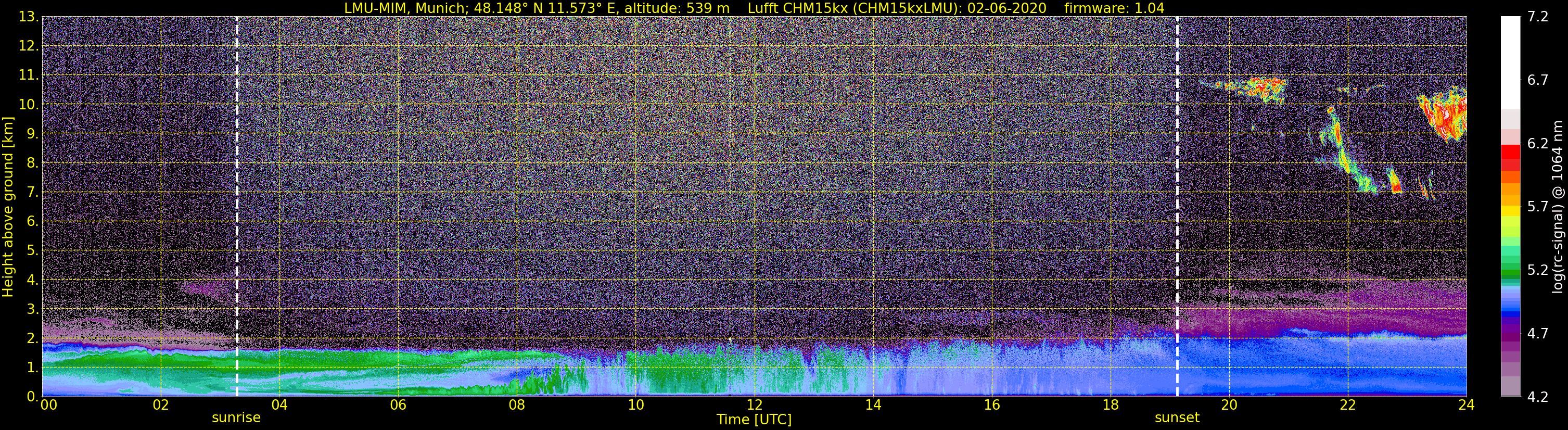This screenshot has width=1568, height=430.
Task: Click the height axis tick '6.'
Action: pos(32,222)
